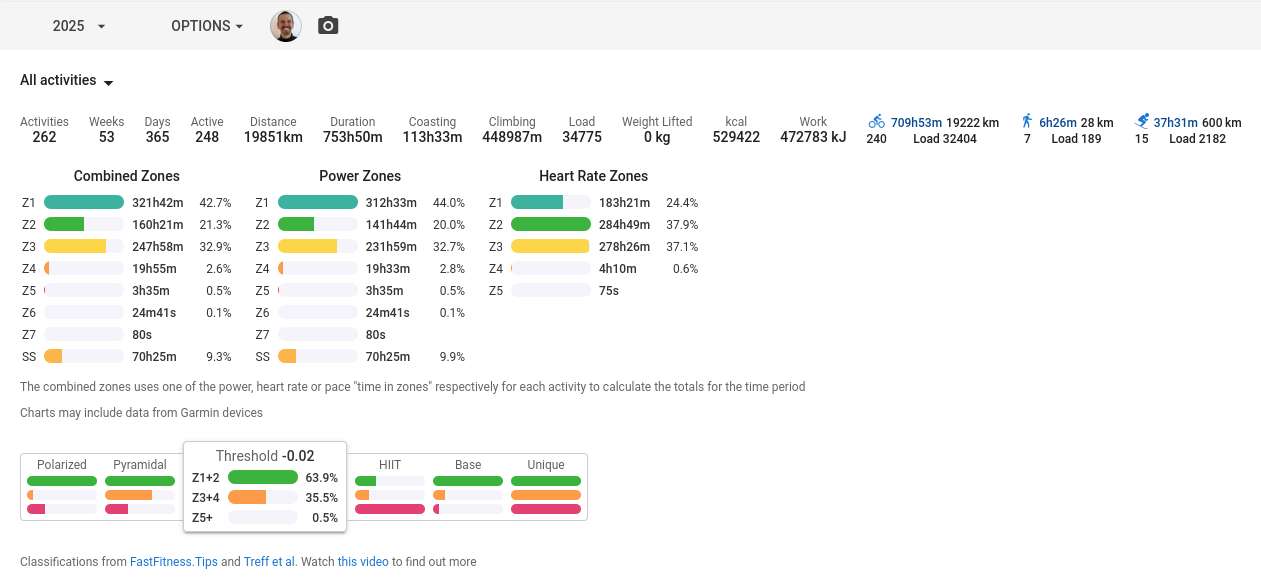
Task: Choose the HIIT classification card
Action: (390, 487)
